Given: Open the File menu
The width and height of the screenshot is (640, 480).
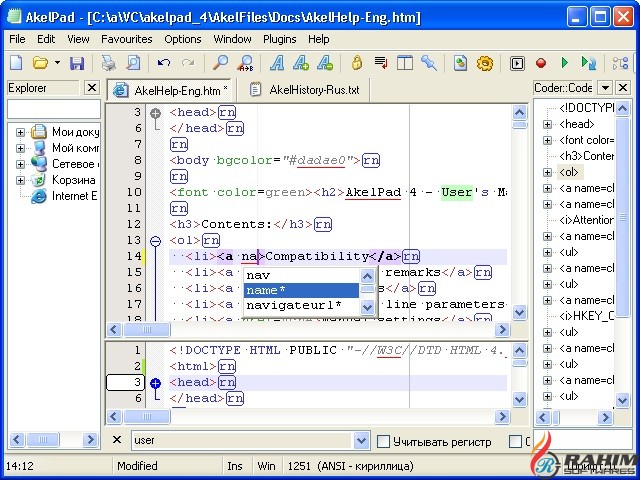Looking at the screenshot, I should point(17,39).
